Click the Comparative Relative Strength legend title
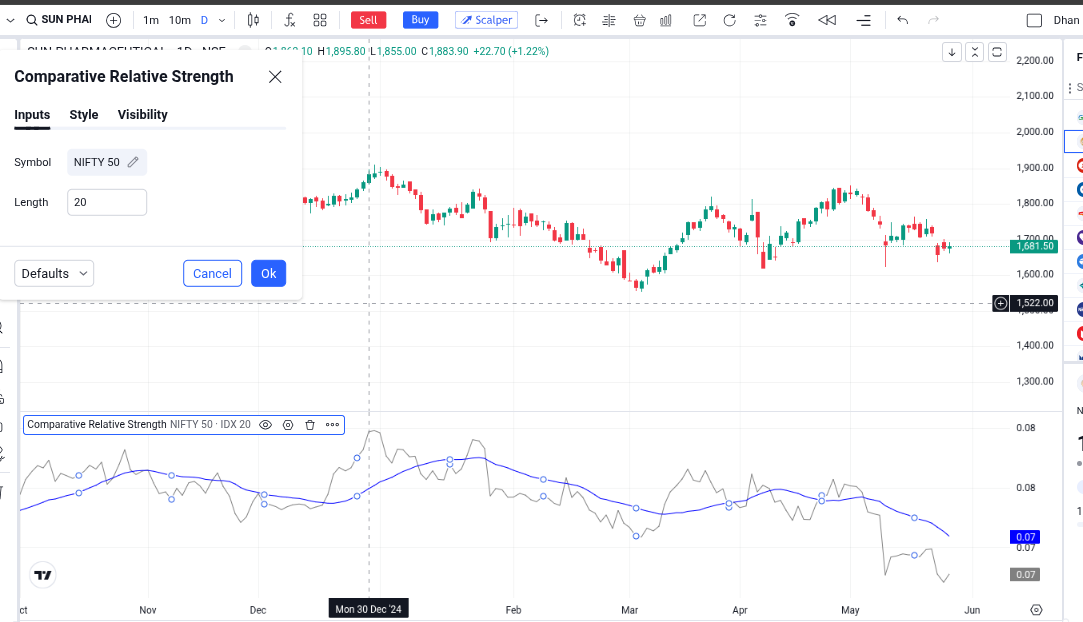 [x=97, y=425]
